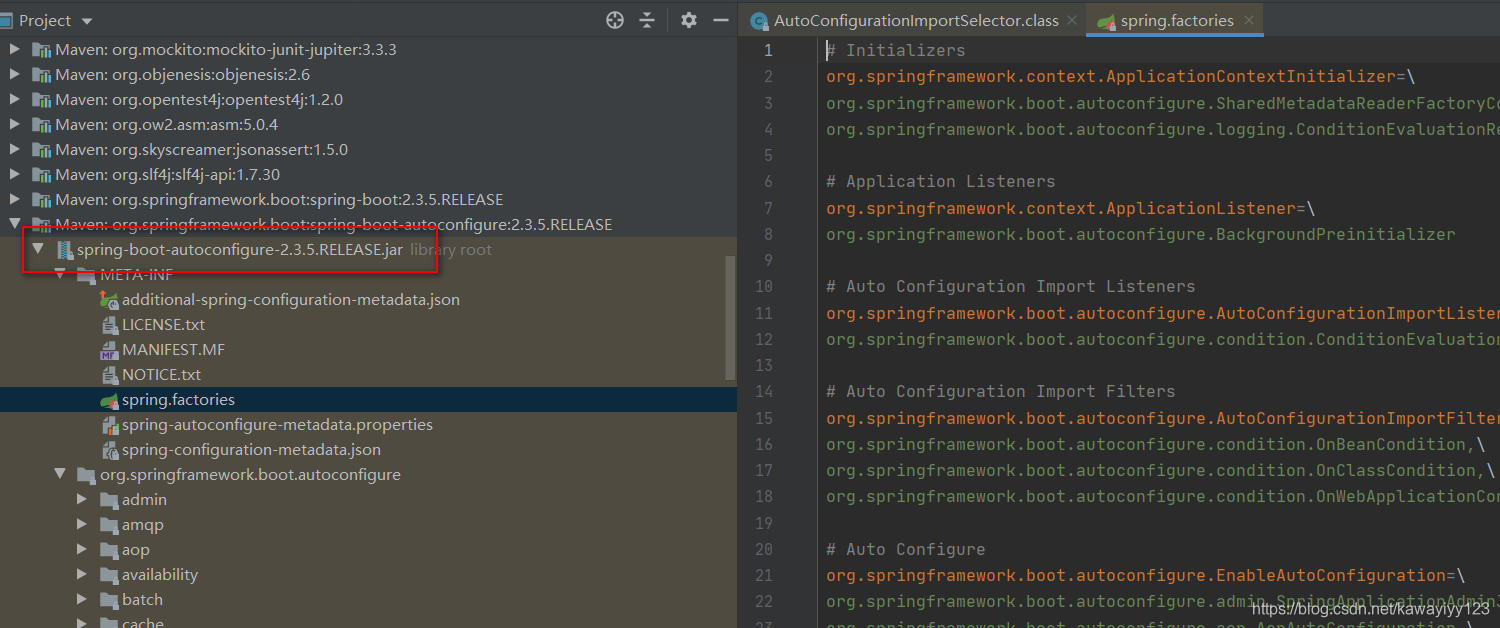Click the OnBeanCondition line

tap(1155, 444)
